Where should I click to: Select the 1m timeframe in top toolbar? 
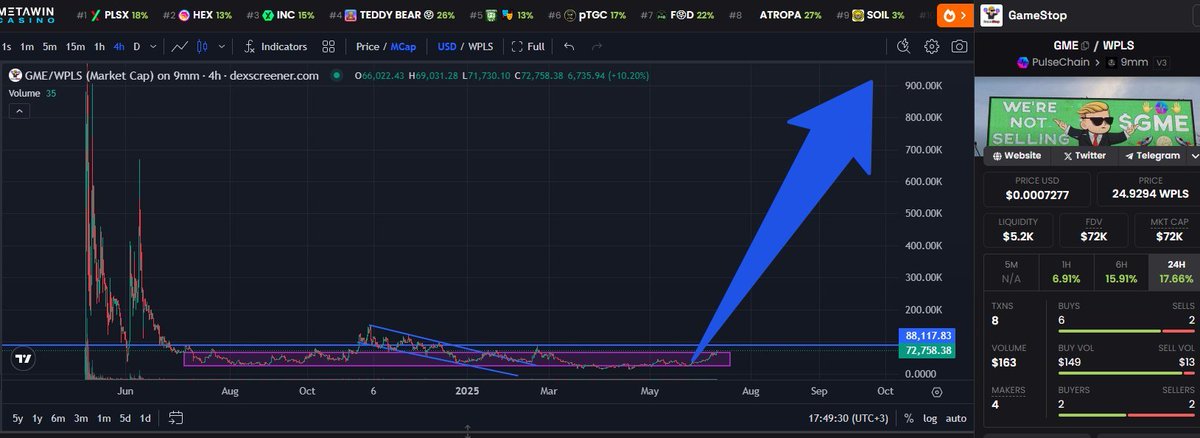[x=27, y=47]
